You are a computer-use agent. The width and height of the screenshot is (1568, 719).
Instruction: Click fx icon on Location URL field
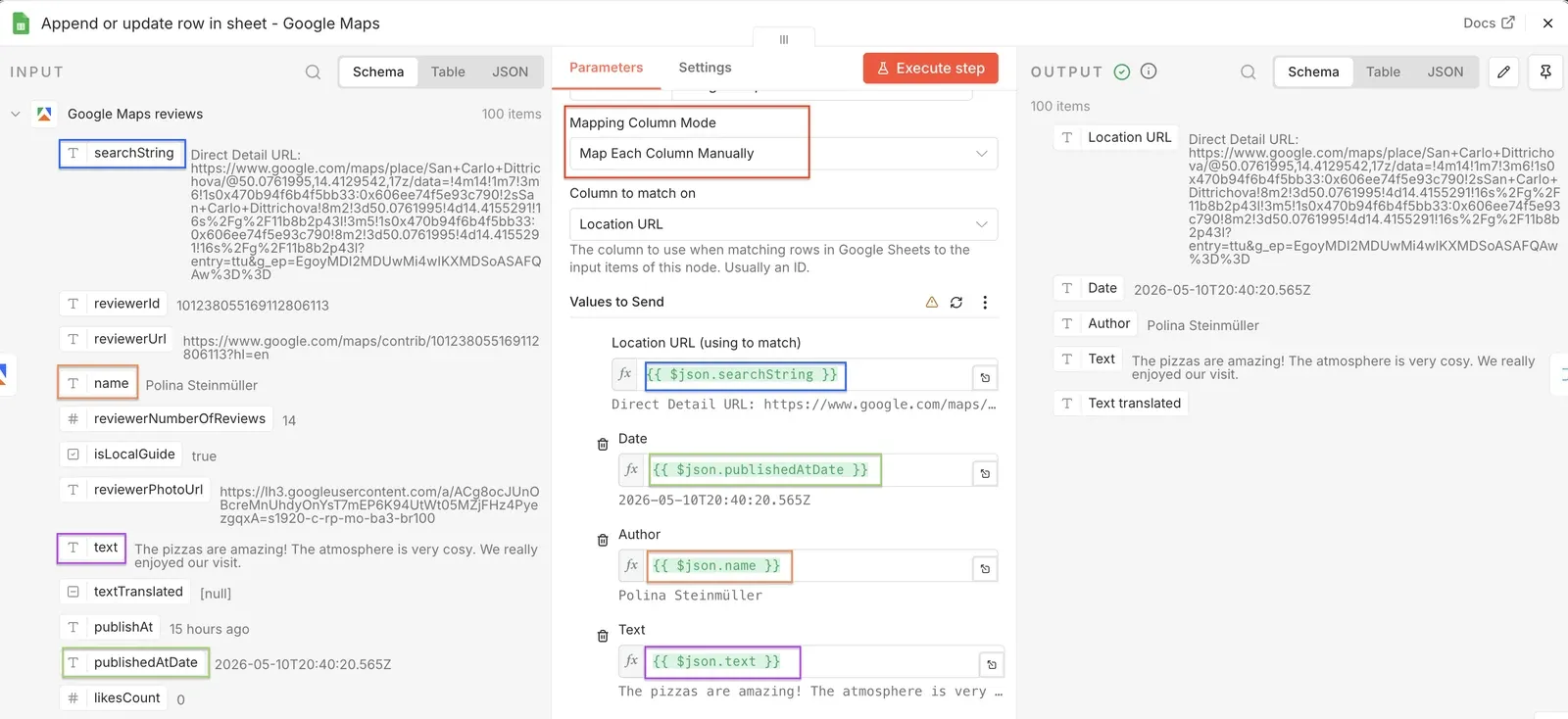(625, 374)
